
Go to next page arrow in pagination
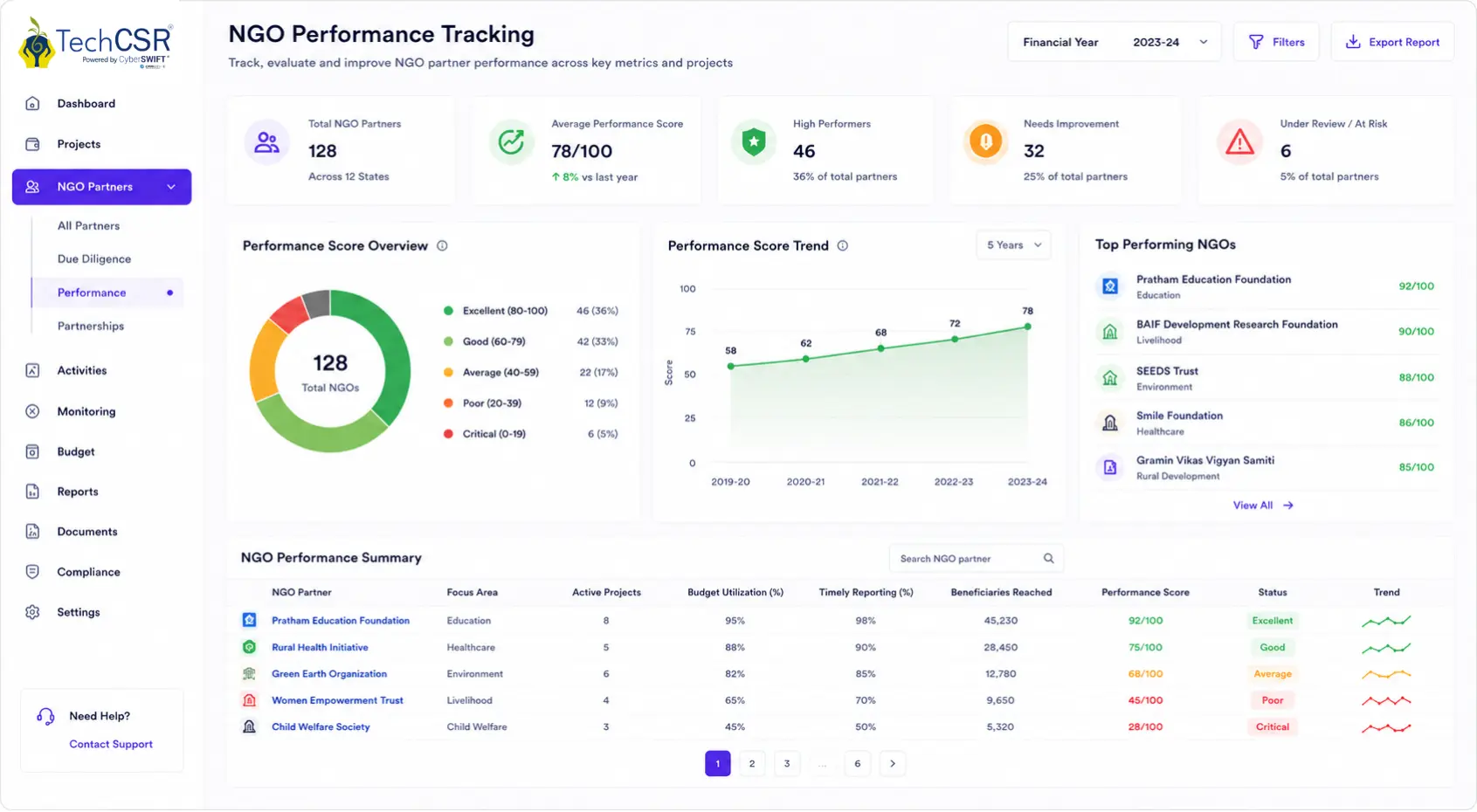892,764
